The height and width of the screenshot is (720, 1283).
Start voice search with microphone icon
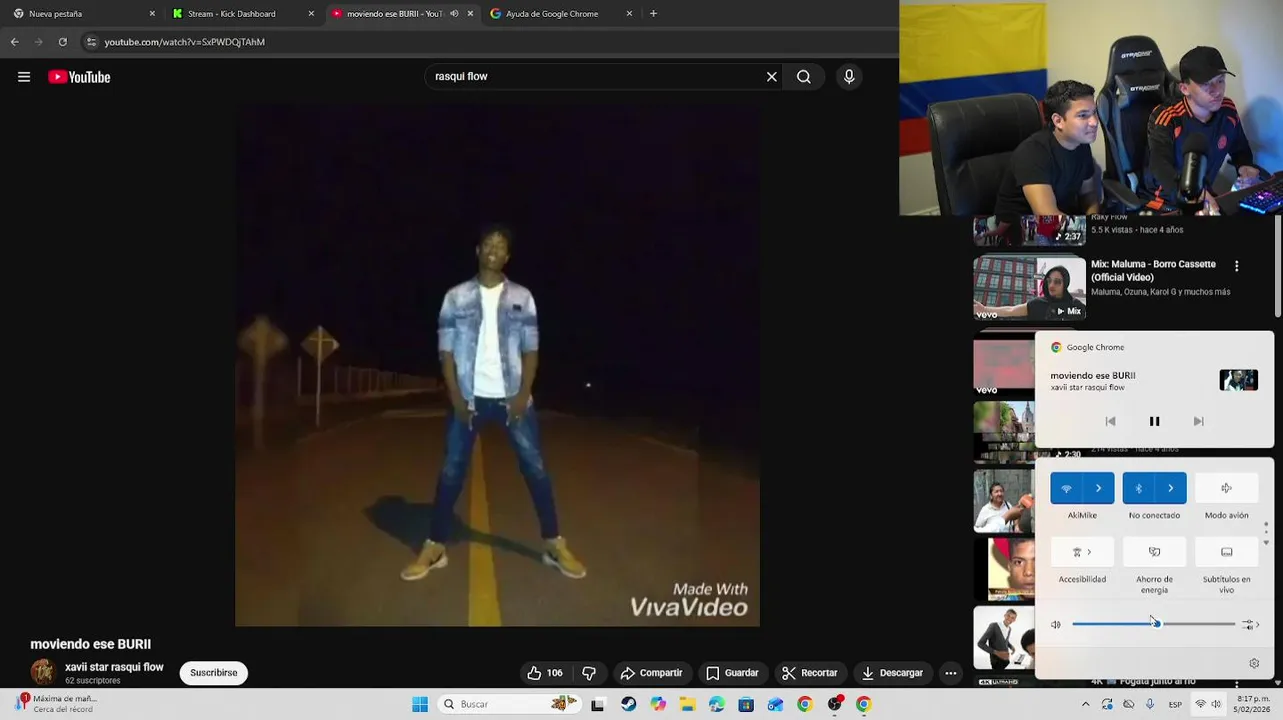coord(849,77)
